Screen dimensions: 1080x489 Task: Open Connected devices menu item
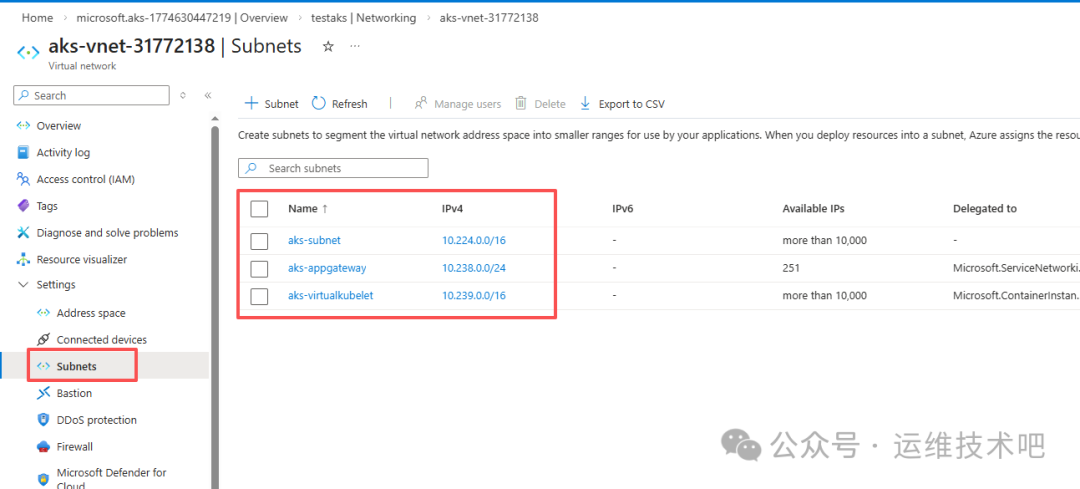pos(102,340)
